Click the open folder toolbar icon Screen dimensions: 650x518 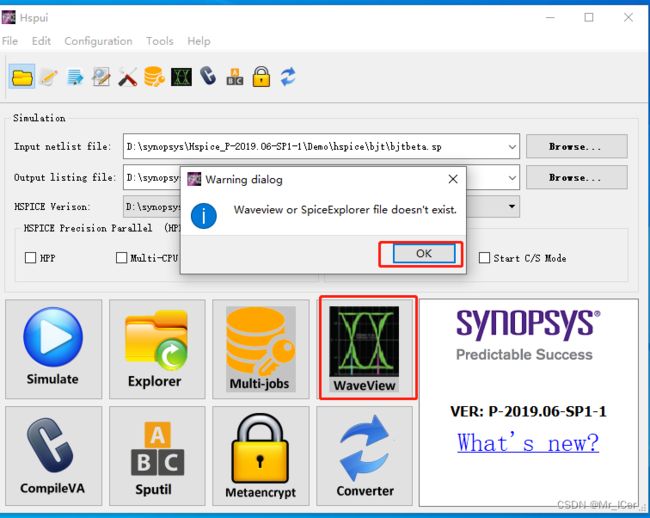click(22, 77)
